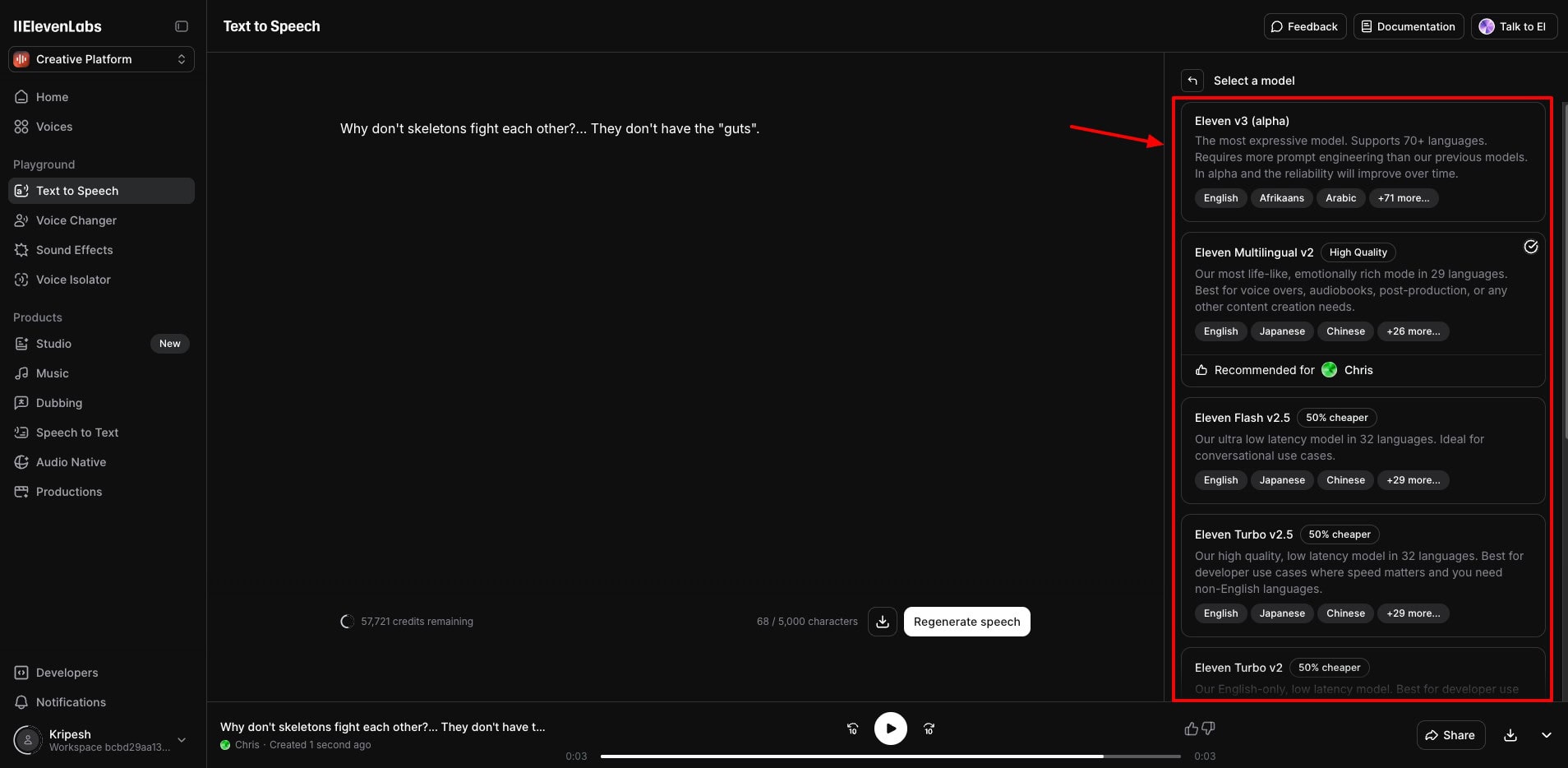The image size is (1568, 768).
Task: Choose the Eleven Turbo v2.5 model
Action: [x=1362, y=574]
